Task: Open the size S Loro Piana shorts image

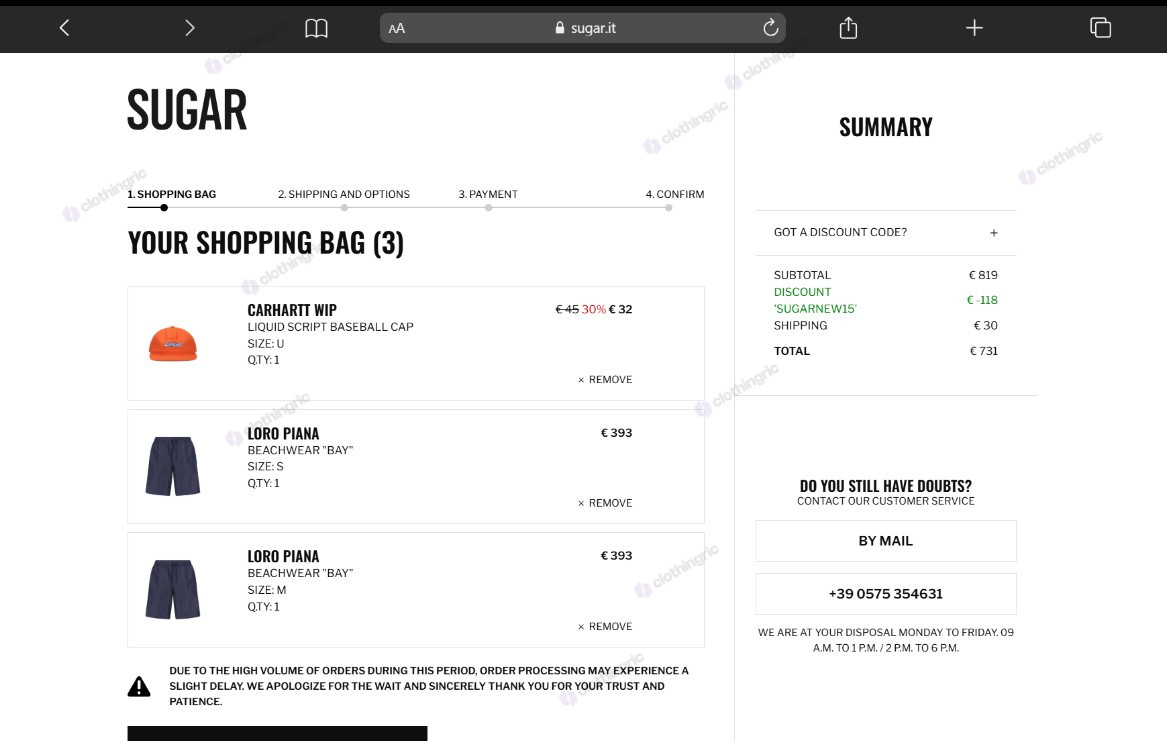Action: click(173, 466)
